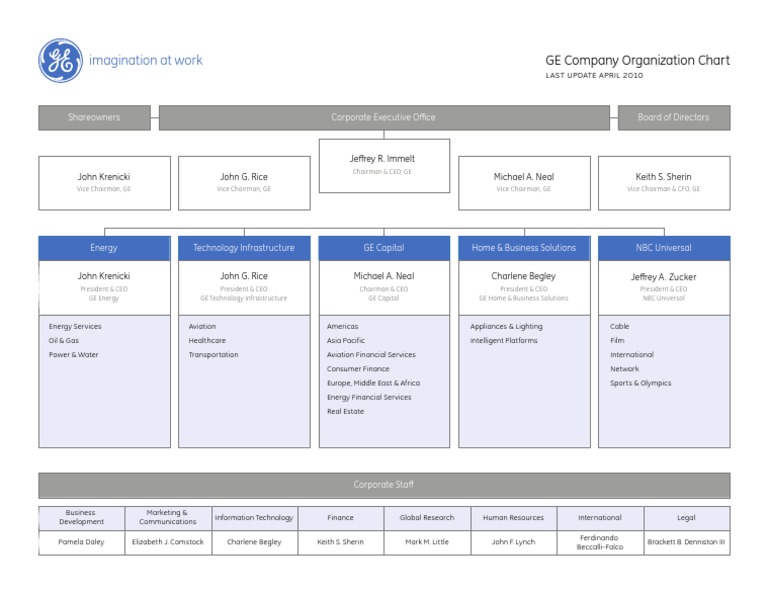
Task: Click Home & Business Solutions header
Action: [524, 248]
